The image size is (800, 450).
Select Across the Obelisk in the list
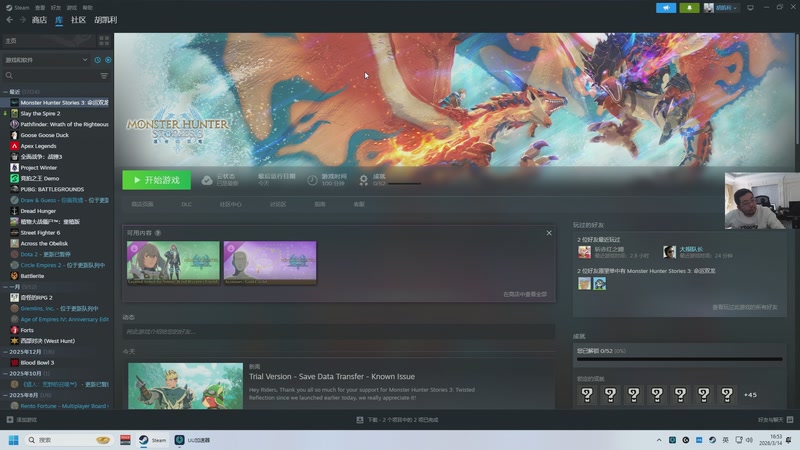(44, 243)
